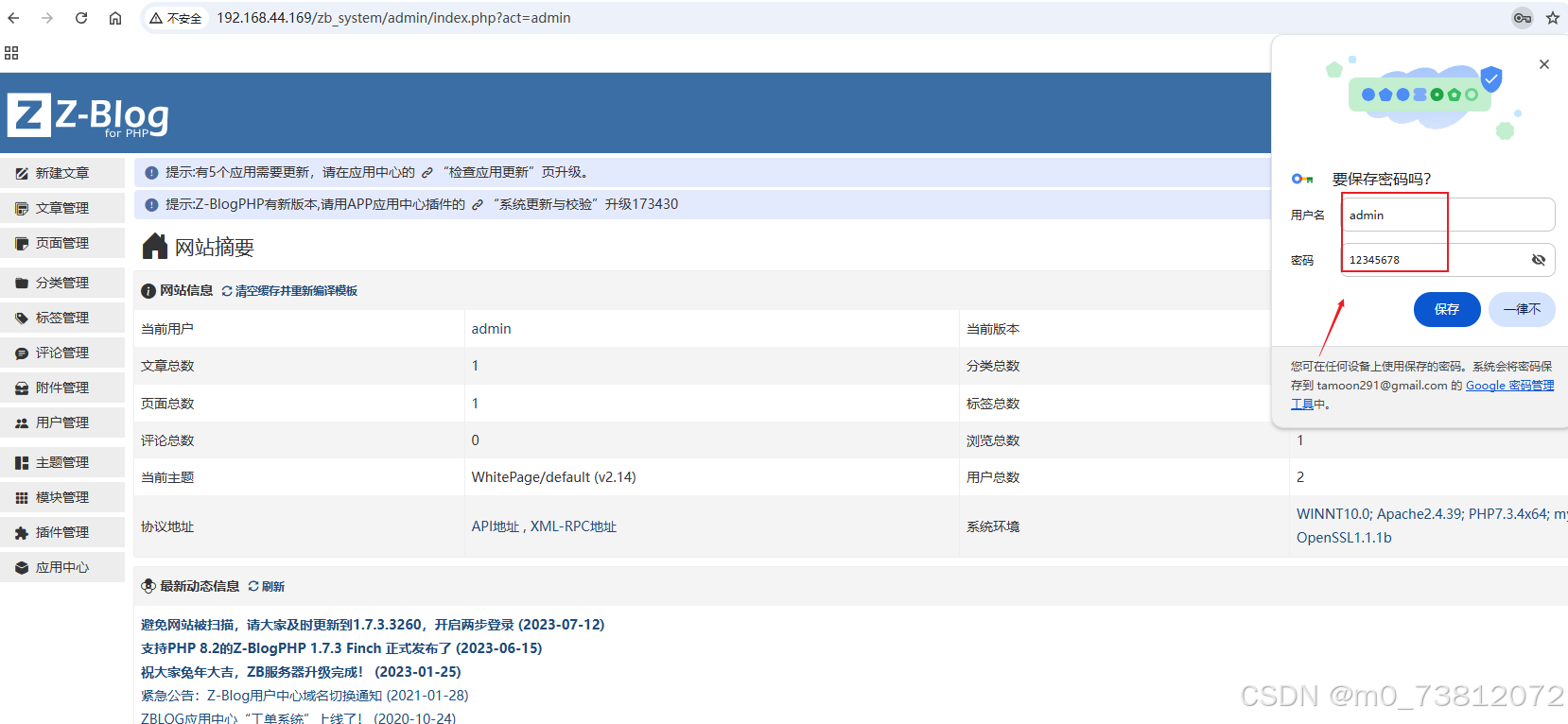Click the 系统环境 label
This screenshot has width=1568, height=724.
[993, 526]
